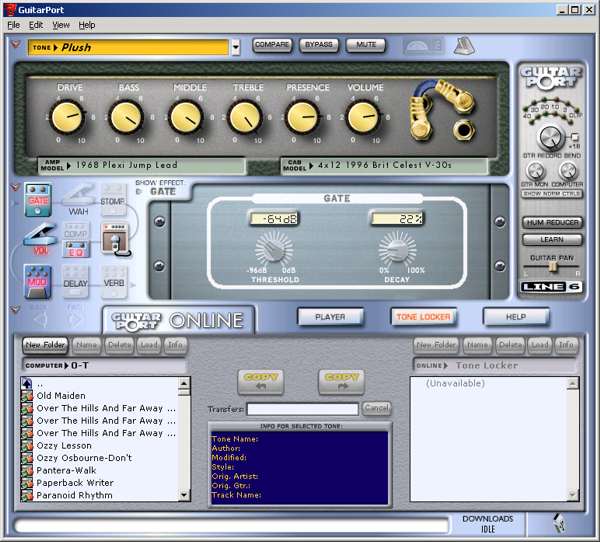Switch to the Player tab
The height and width of the screenshot is (542, 600).
[330, 317]
